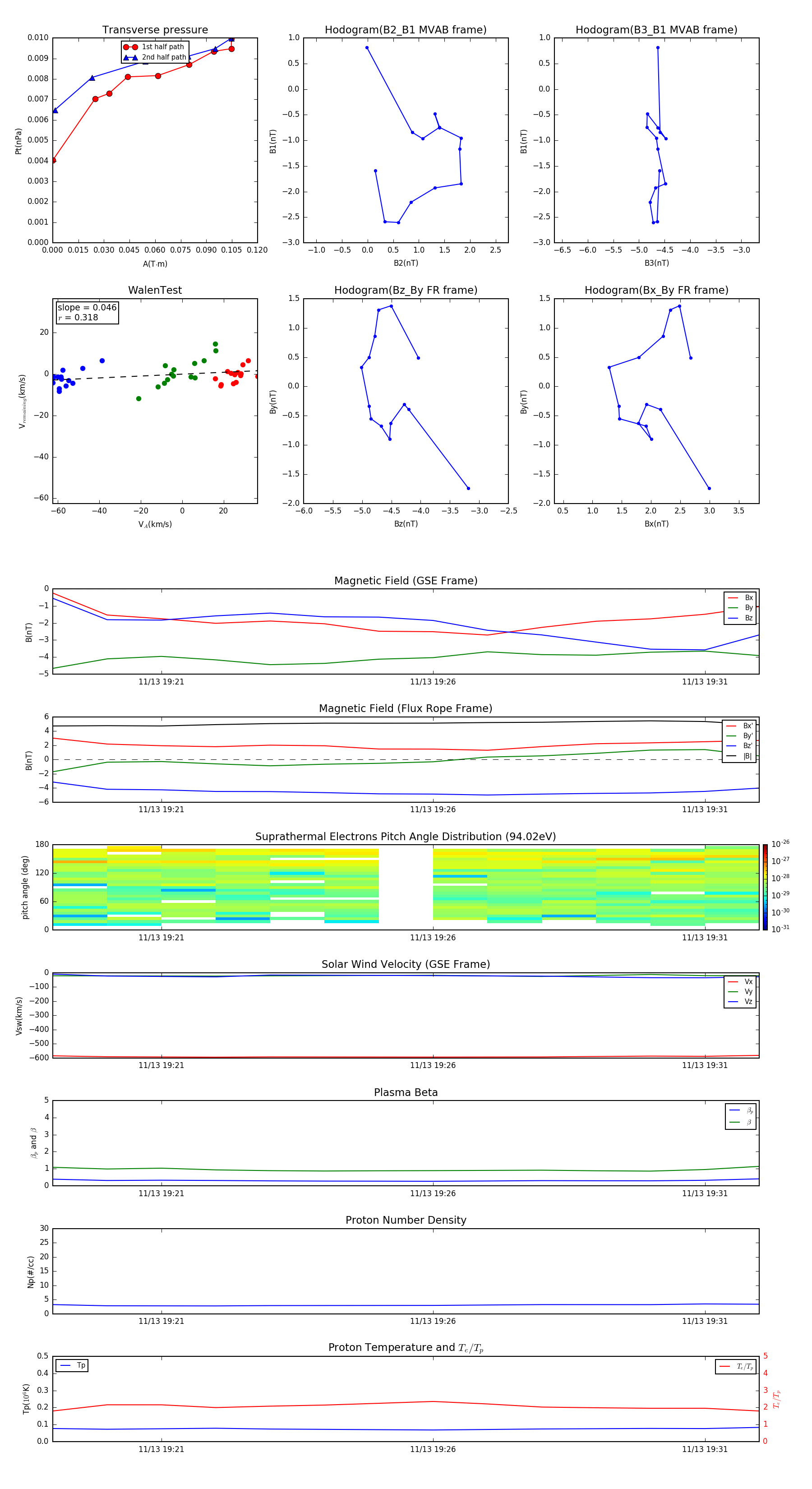Click the "Solar Wind Velocity (GSE Frame)" title
The width and height of the screenshot is (812, 1489).
406,965
